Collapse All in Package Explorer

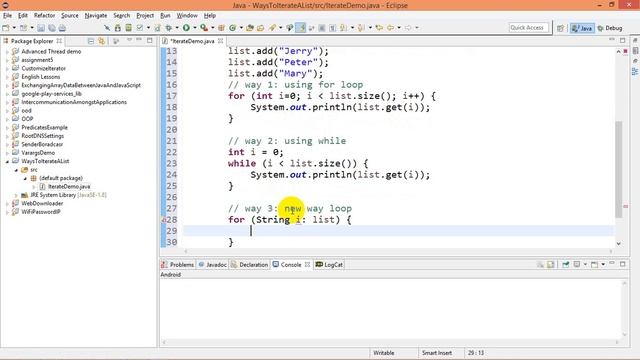(x=91, y=41)
